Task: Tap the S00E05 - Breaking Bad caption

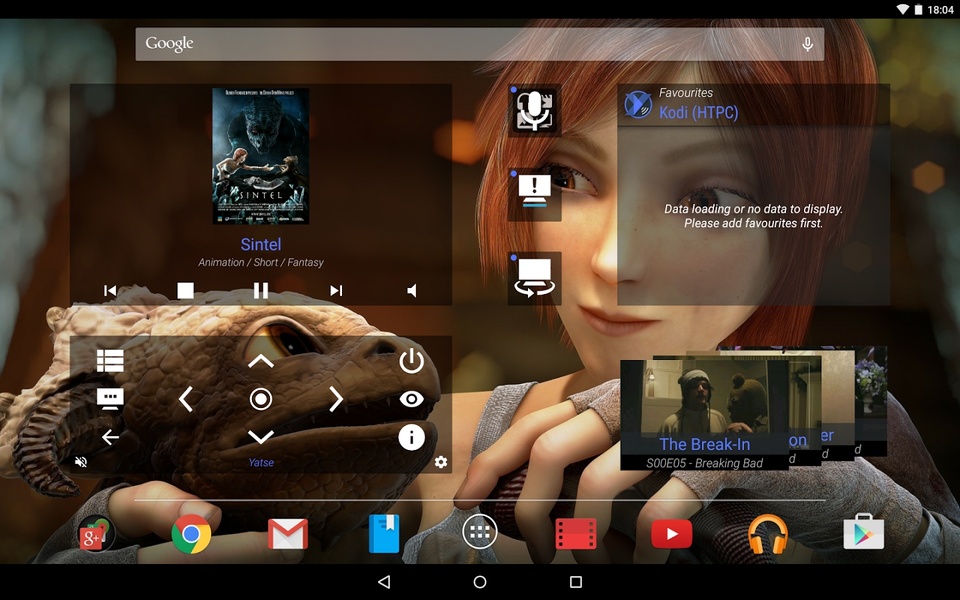Action: click(704, 463)
